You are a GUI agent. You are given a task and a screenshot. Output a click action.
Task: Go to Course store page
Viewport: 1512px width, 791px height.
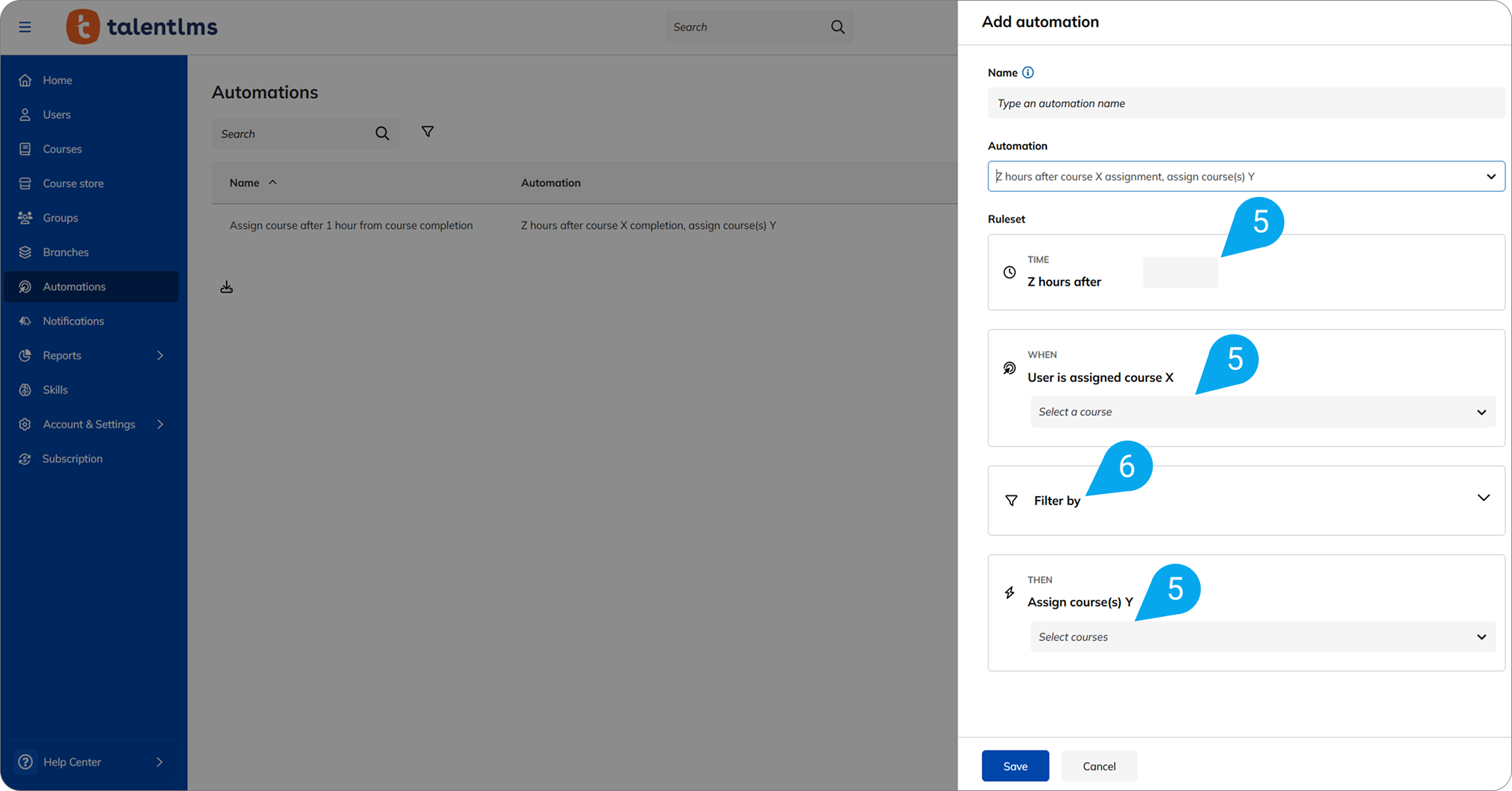click(73, 183)
